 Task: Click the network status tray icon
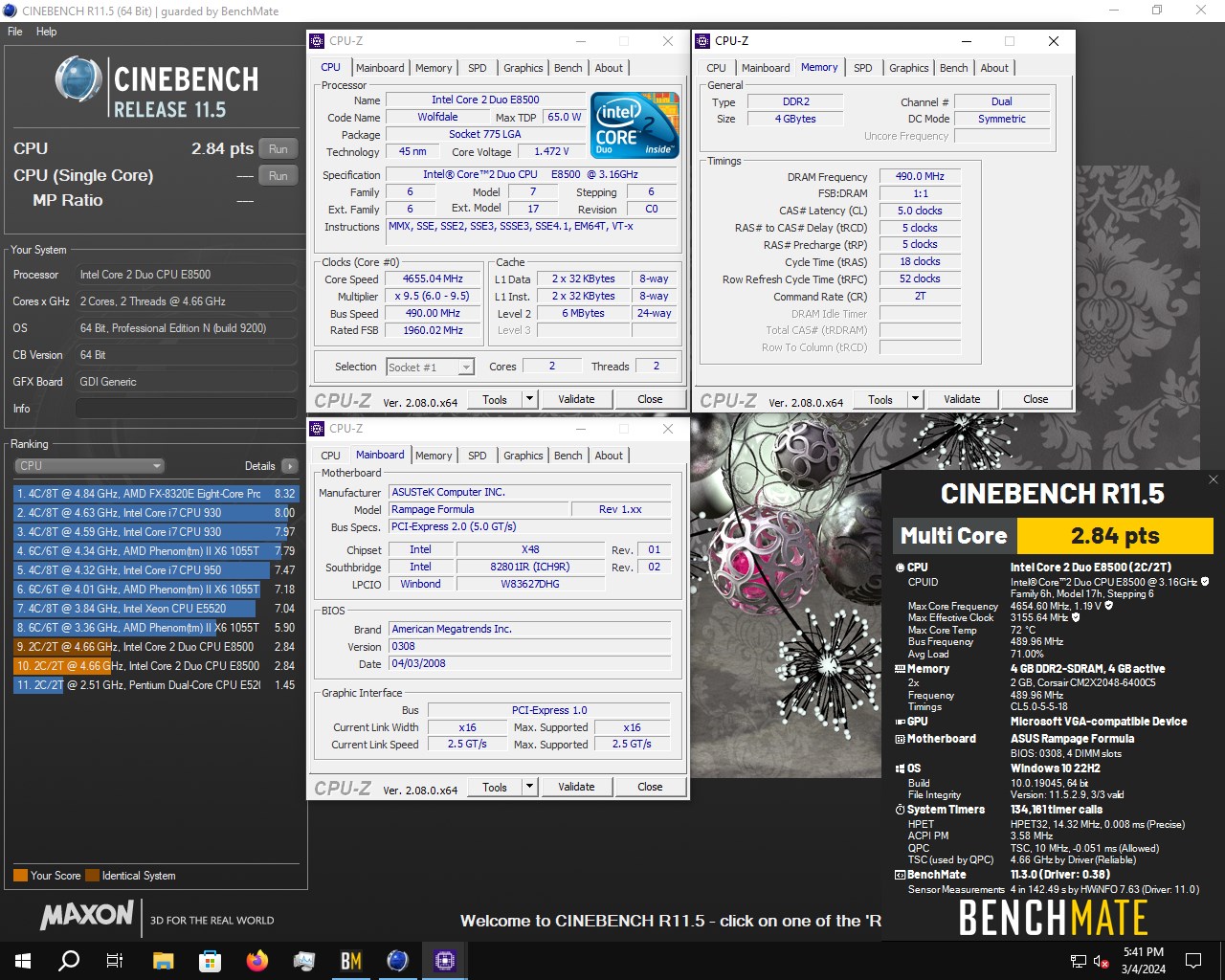pos(1078,961)
